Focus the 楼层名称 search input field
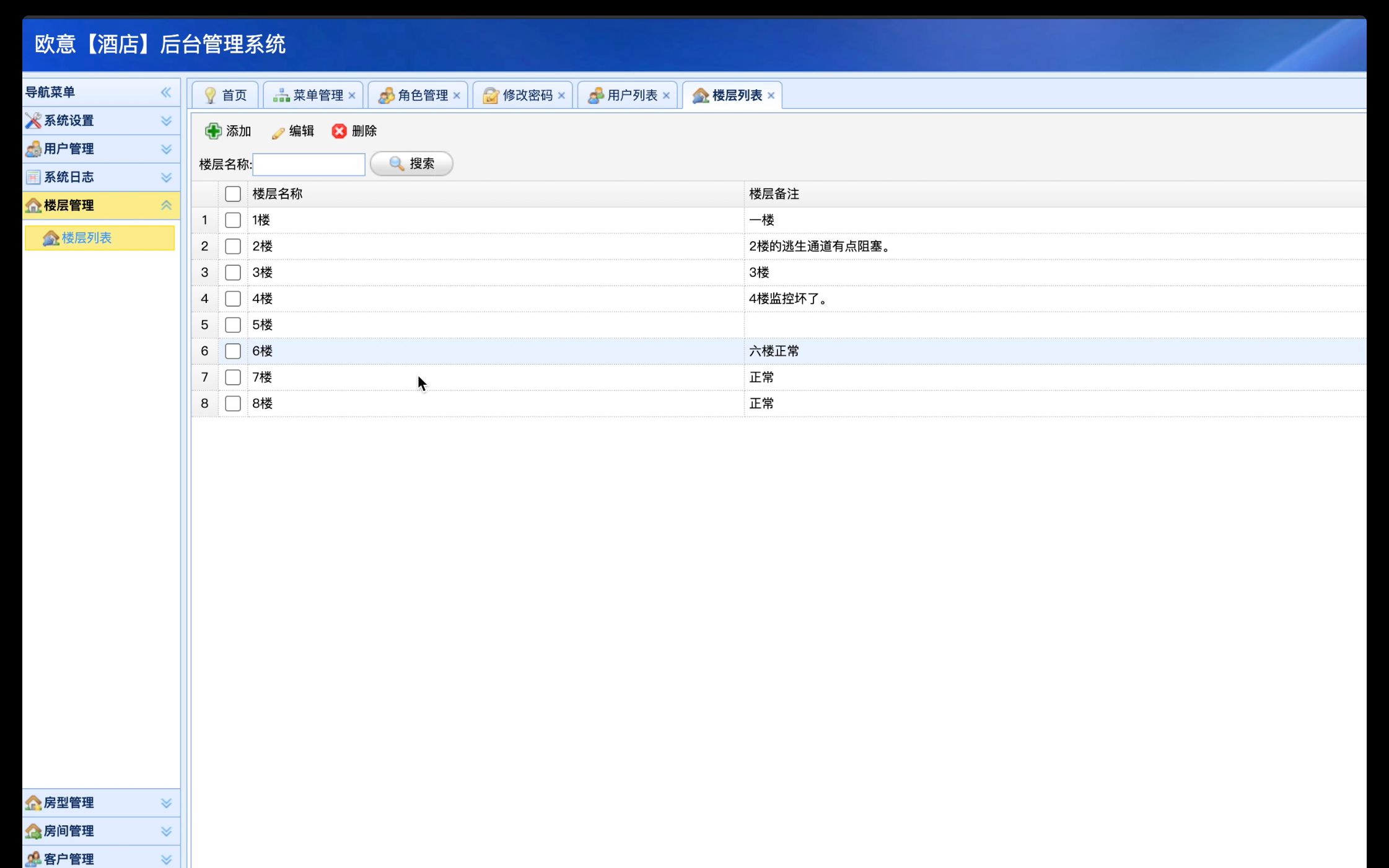Image resolution: width=1389 pixels, height=868 pixels. tap(309, 165)
